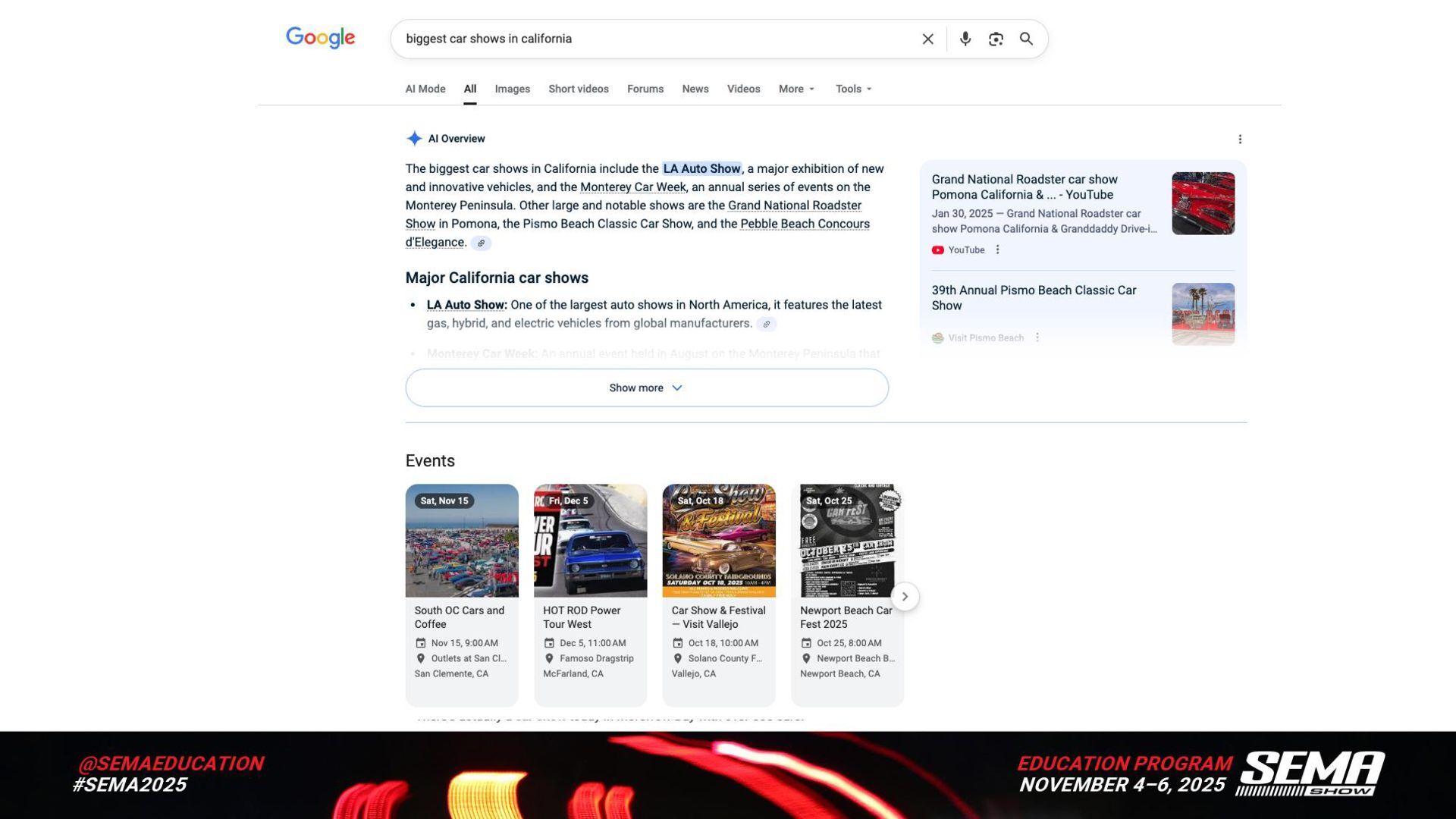Click into the search query input field
This screenshot has height=819, width=1456.
tap(652, 39)
